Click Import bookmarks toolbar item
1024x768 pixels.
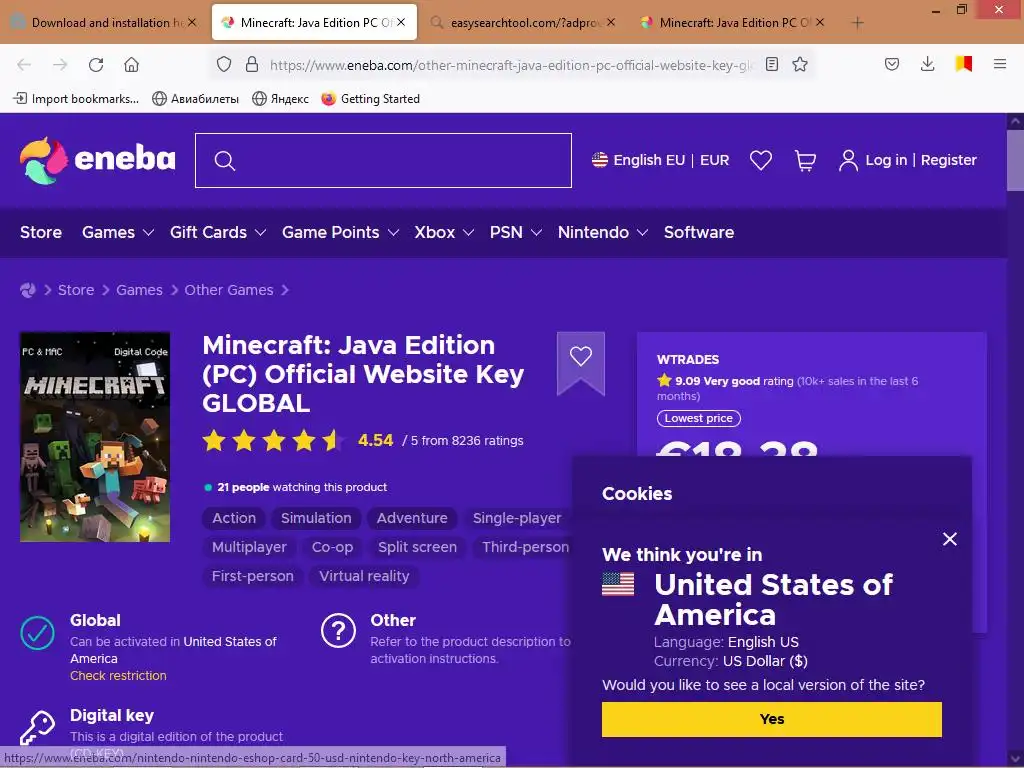[76, 99]
